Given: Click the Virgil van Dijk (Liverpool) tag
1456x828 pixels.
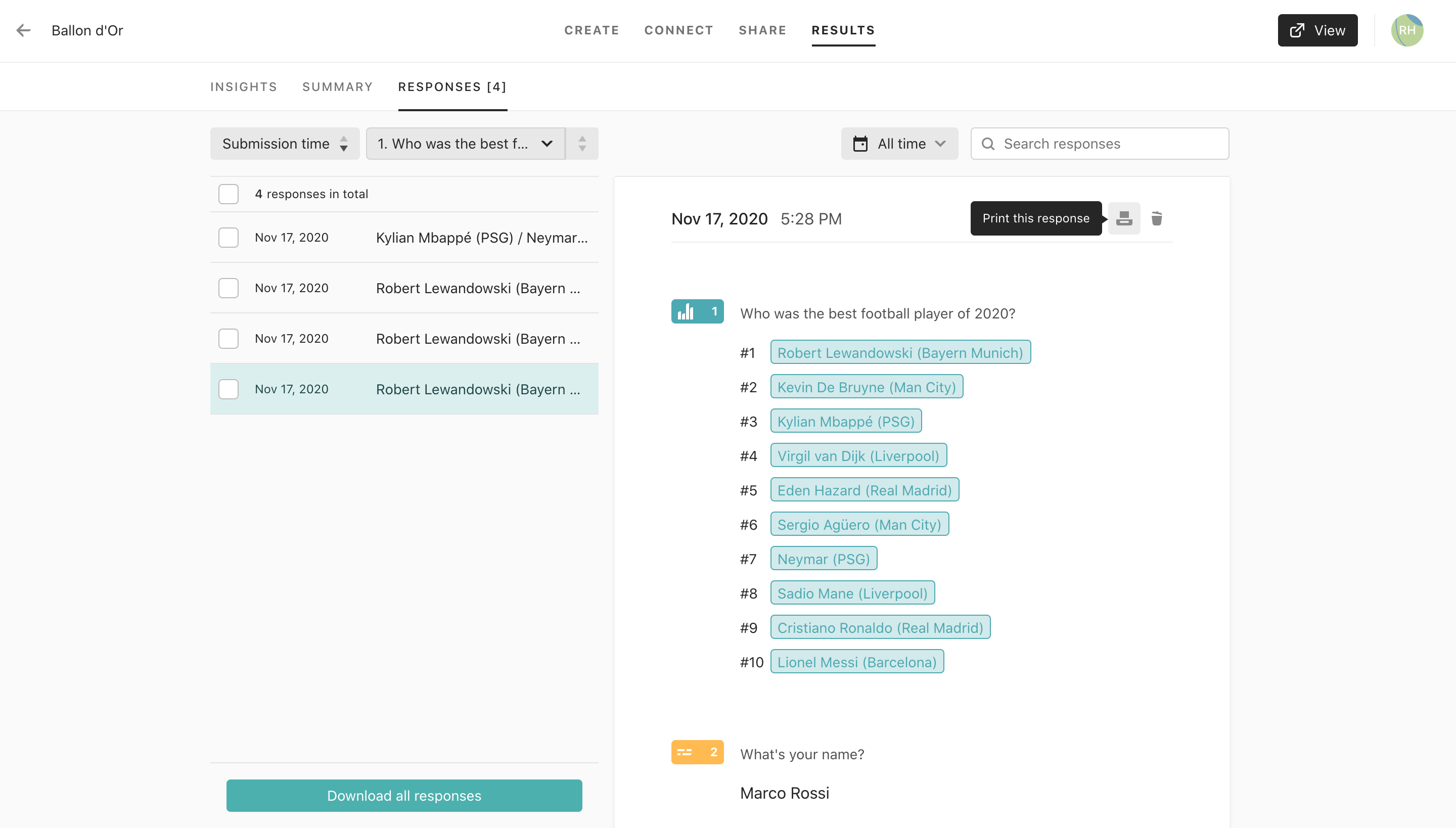Looking at the screenshot, I should 858,455.
